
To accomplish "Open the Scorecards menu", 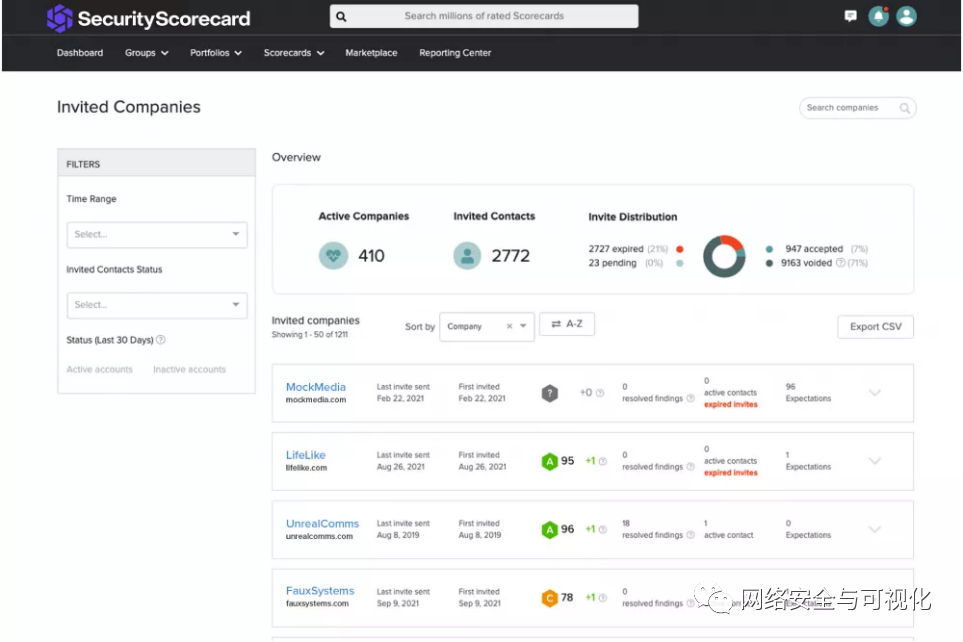I will click(294, 53).
